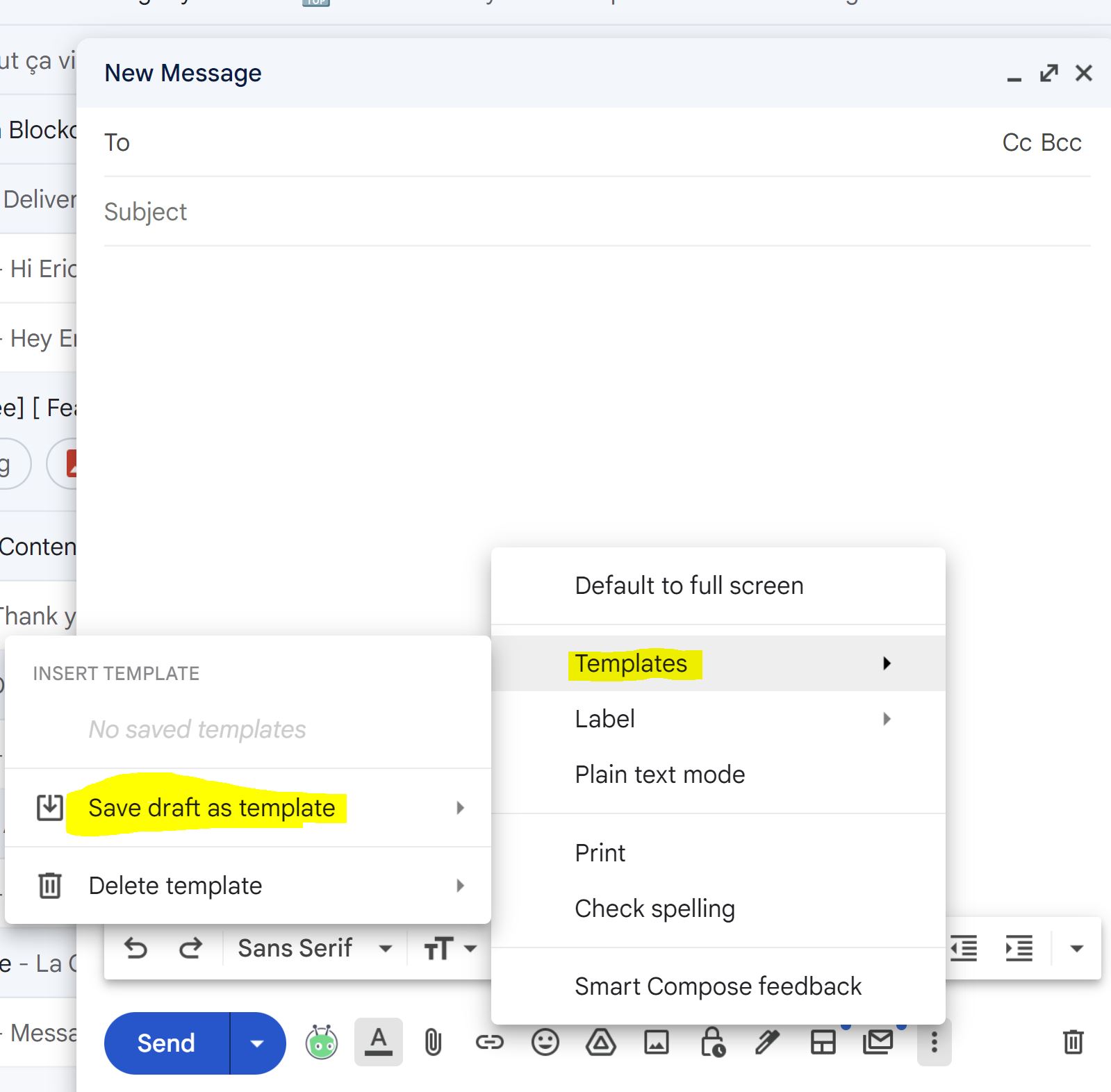Select Save draft as template
1111x1092 pixels.
point(212,808)
